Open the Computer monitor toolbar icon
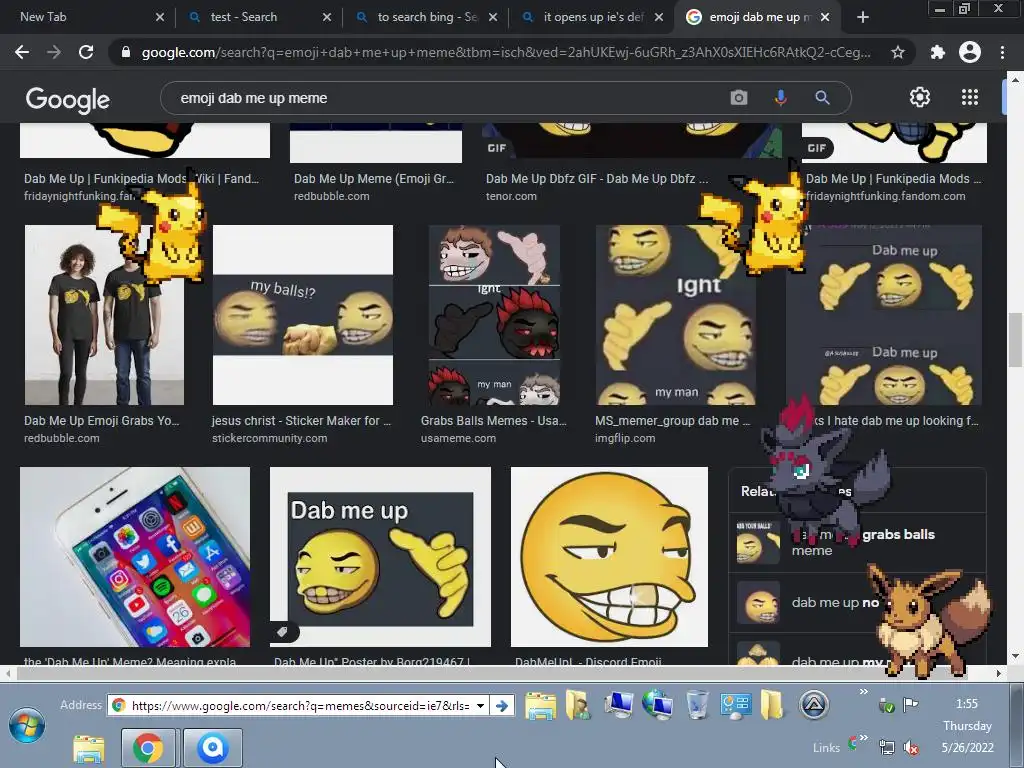The height and width of the screenshot is (768, 1024). [x=618, y=705]
